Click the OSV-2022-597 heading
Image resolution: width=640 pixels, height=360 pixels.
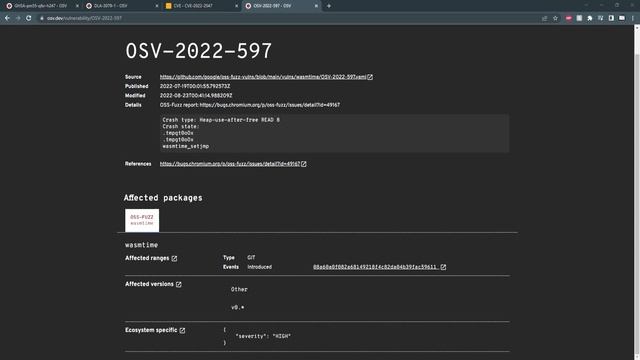pos(198,51)
